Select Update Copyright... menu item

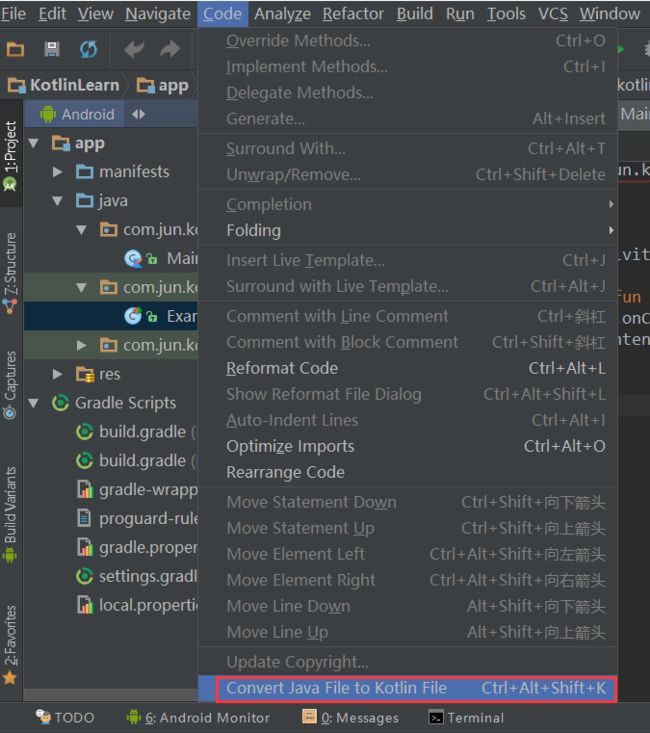coord(408,662)
